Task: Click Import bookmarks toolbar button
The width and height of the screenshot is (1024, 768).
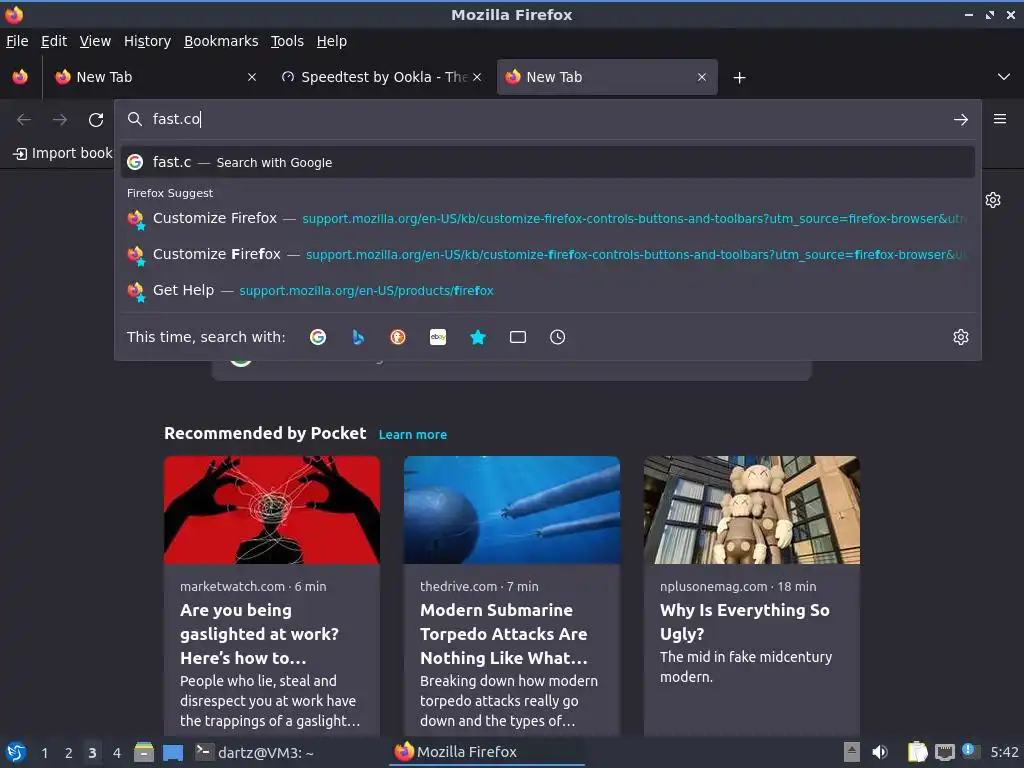Action: (x=63, y=153)
